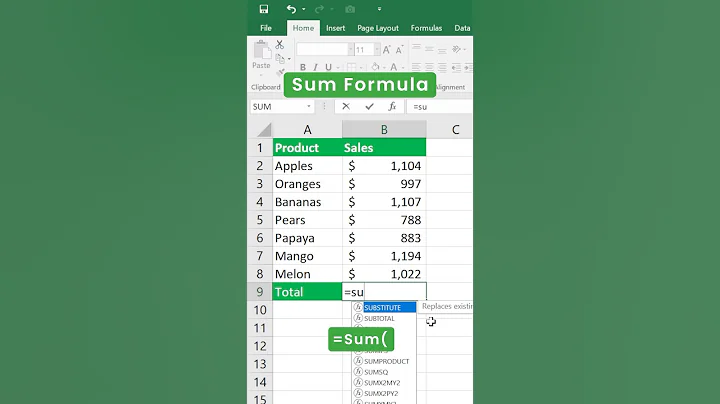Toggle Underline formatting
720x404 pixels.
(x=328, y=67)
